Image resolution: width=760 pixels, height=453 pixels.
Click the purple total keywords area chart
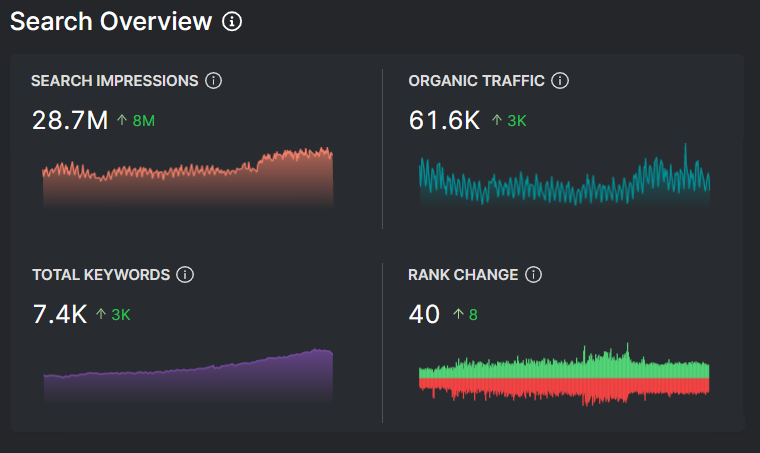tap(188, 380)
